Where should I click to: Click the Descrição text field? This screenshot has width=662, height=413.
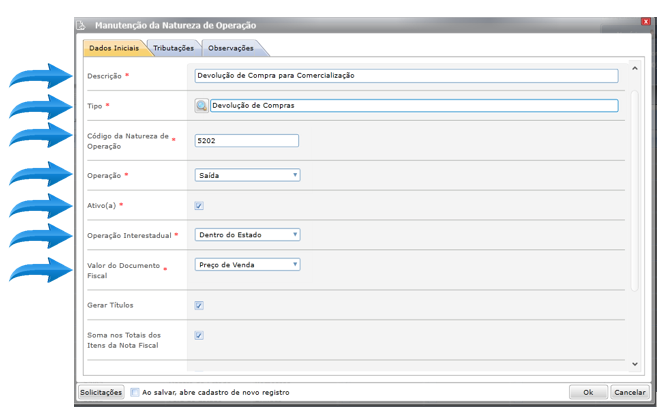point(407,76)
